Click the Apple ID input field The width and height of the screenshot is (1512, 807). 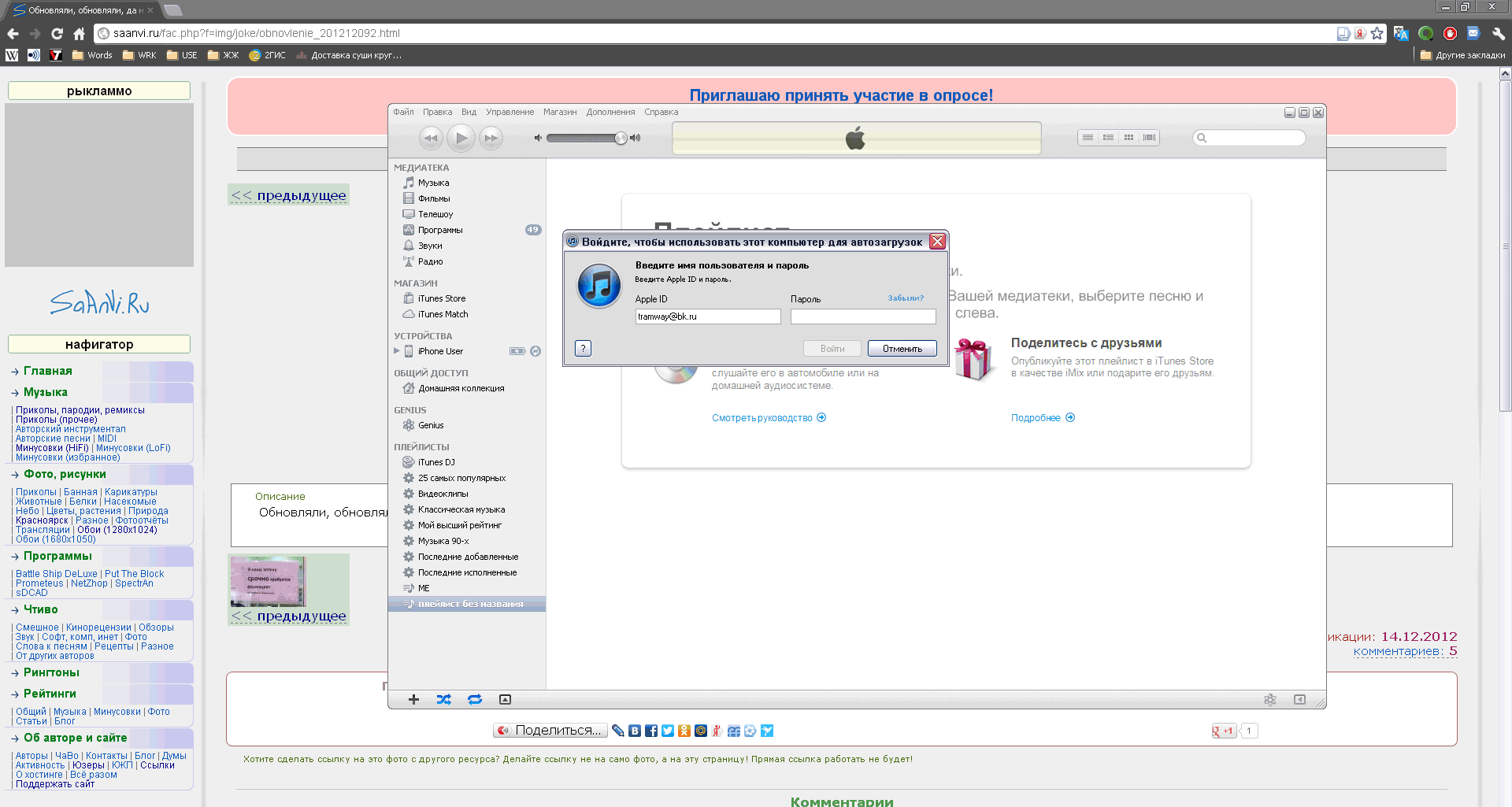click(708, 317)
